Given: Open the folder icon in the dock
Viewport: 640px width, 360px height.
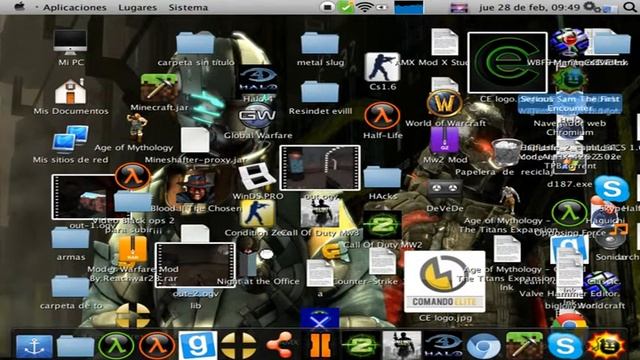Looking at the screenshot, I should (75, 346).
